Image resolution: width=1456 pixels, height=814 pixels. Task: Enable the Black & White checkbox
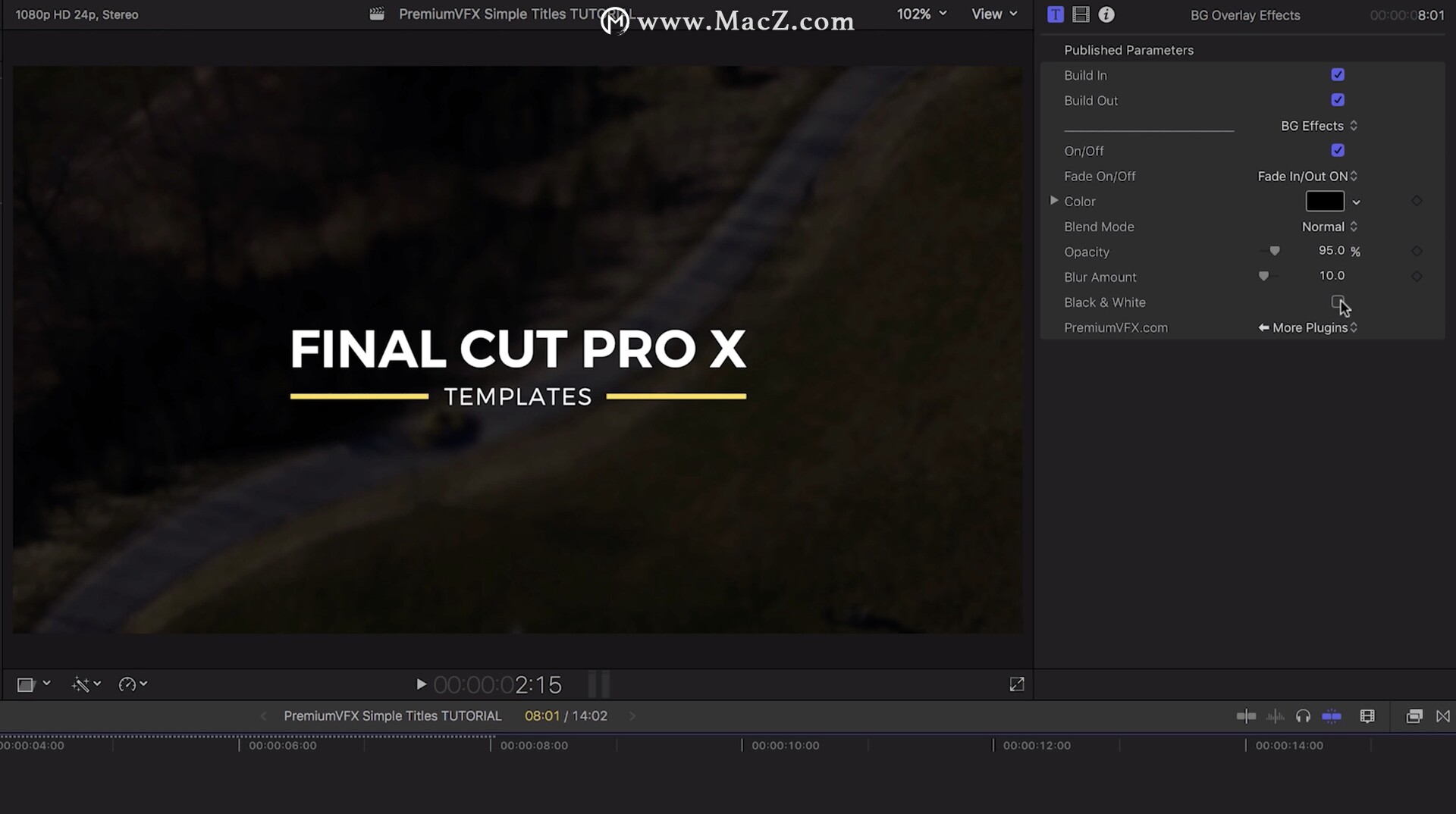(x=1338, y=302)
